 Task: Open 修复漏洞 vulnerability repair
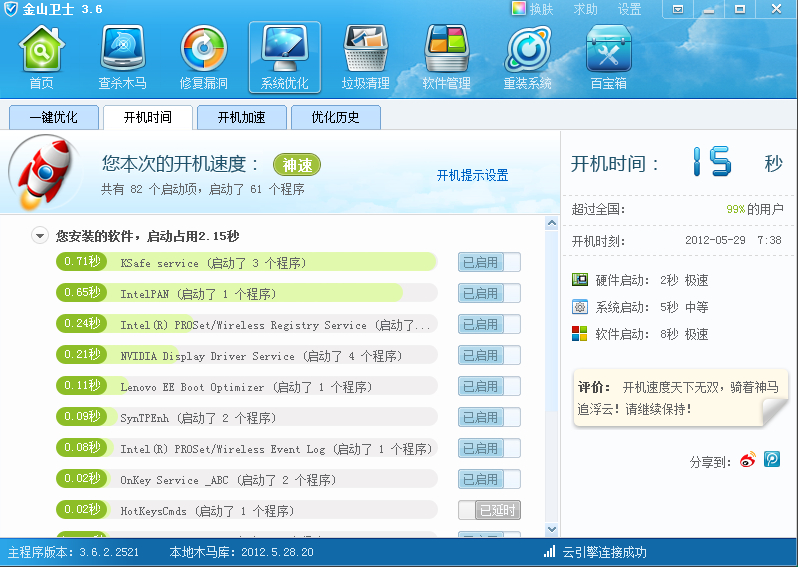204,57
